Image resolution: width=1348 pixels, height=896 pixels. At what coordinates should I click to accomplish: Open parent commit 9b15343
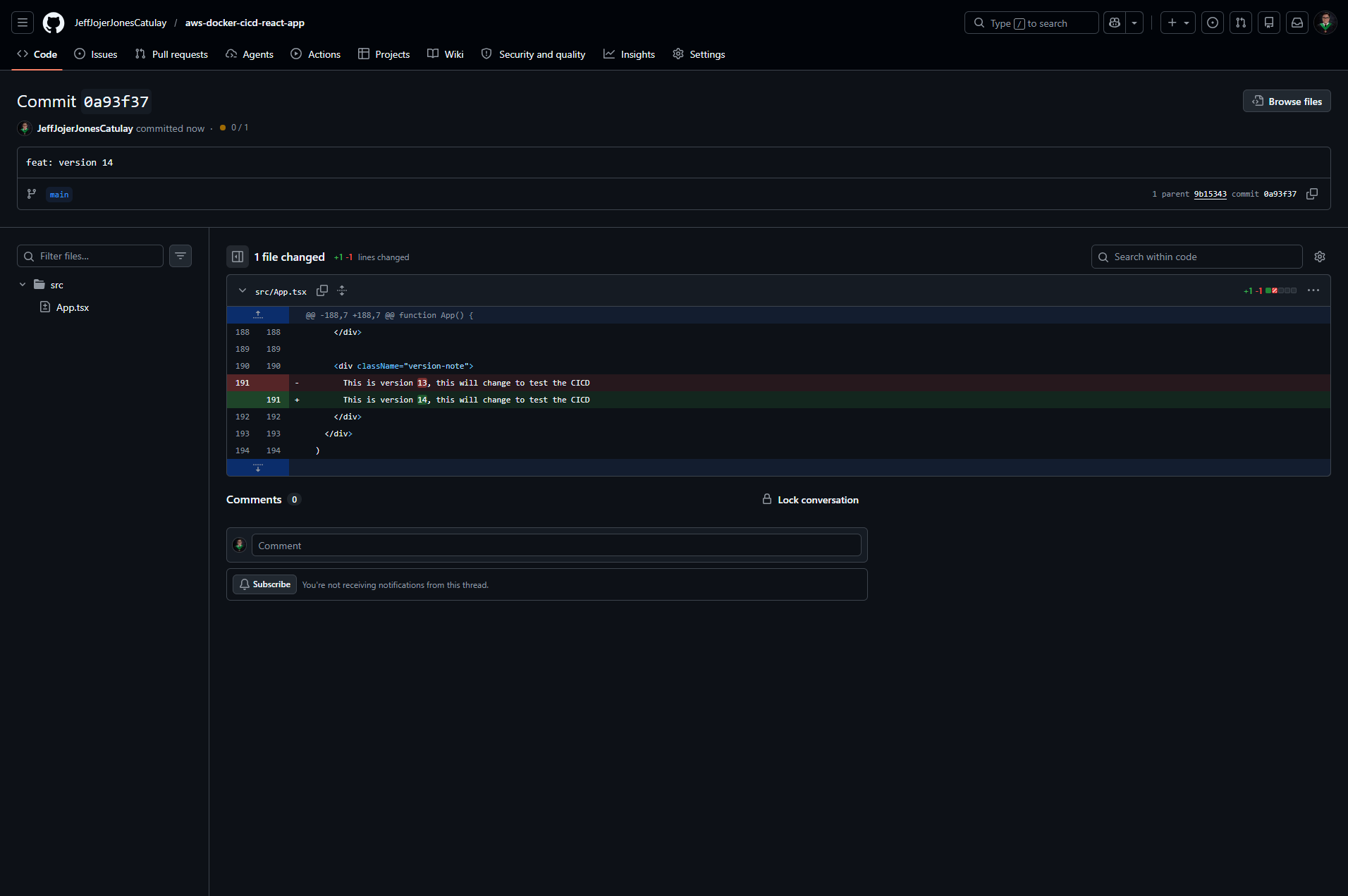coord(1210,194)
